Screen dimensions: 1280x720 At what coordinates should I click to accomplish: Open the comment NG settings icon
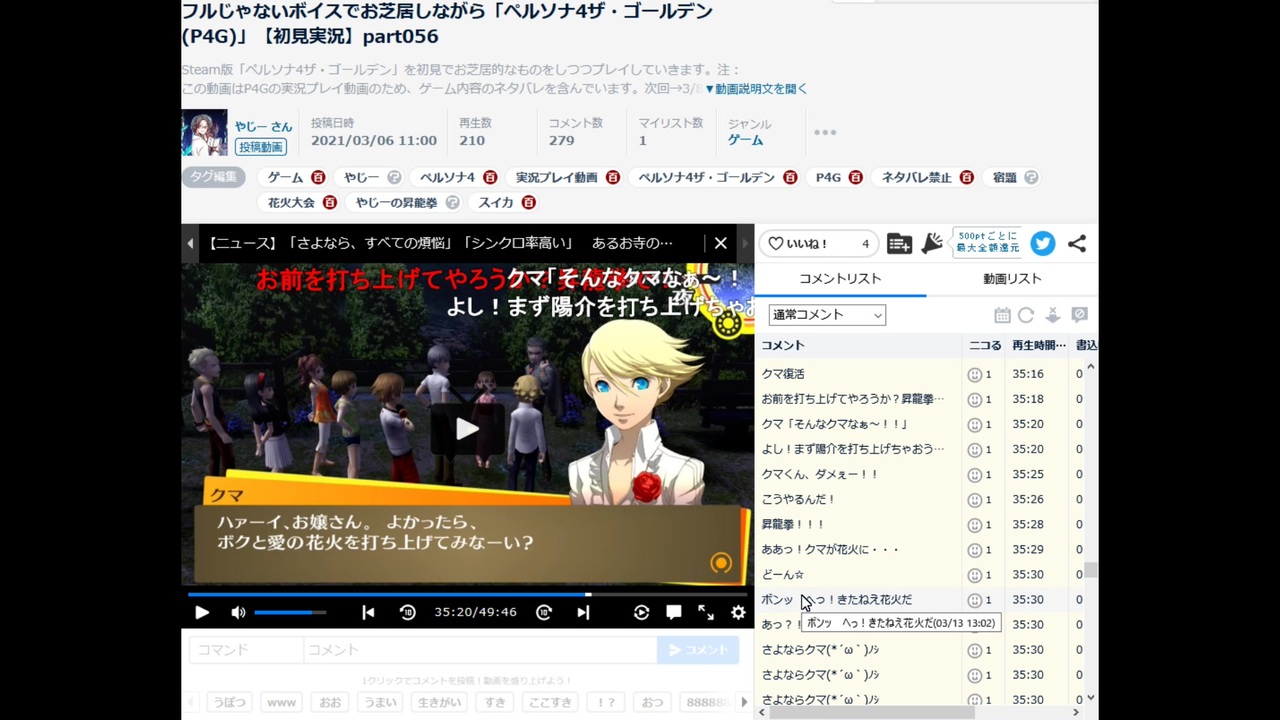[x=1079, y=315]
